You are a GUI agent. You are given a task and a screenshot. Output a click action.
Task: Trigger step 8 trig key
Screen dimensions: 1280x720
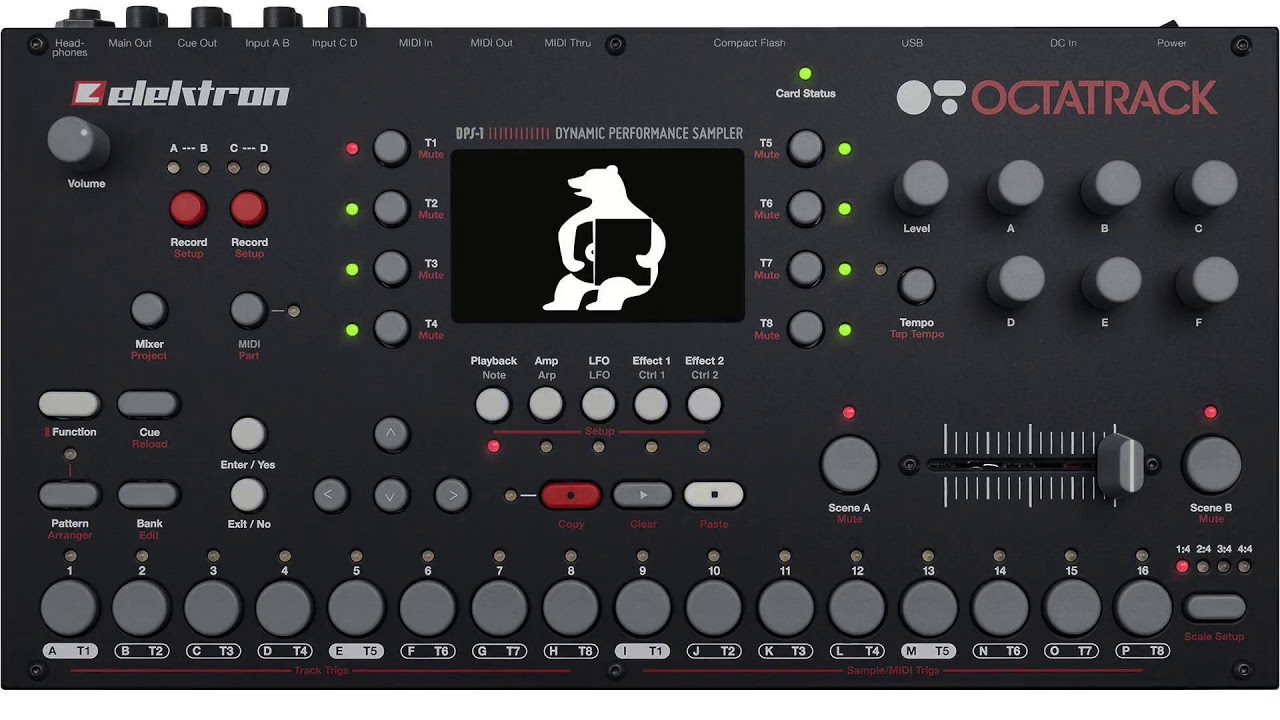pyautogui.click(x=571, y=608)
